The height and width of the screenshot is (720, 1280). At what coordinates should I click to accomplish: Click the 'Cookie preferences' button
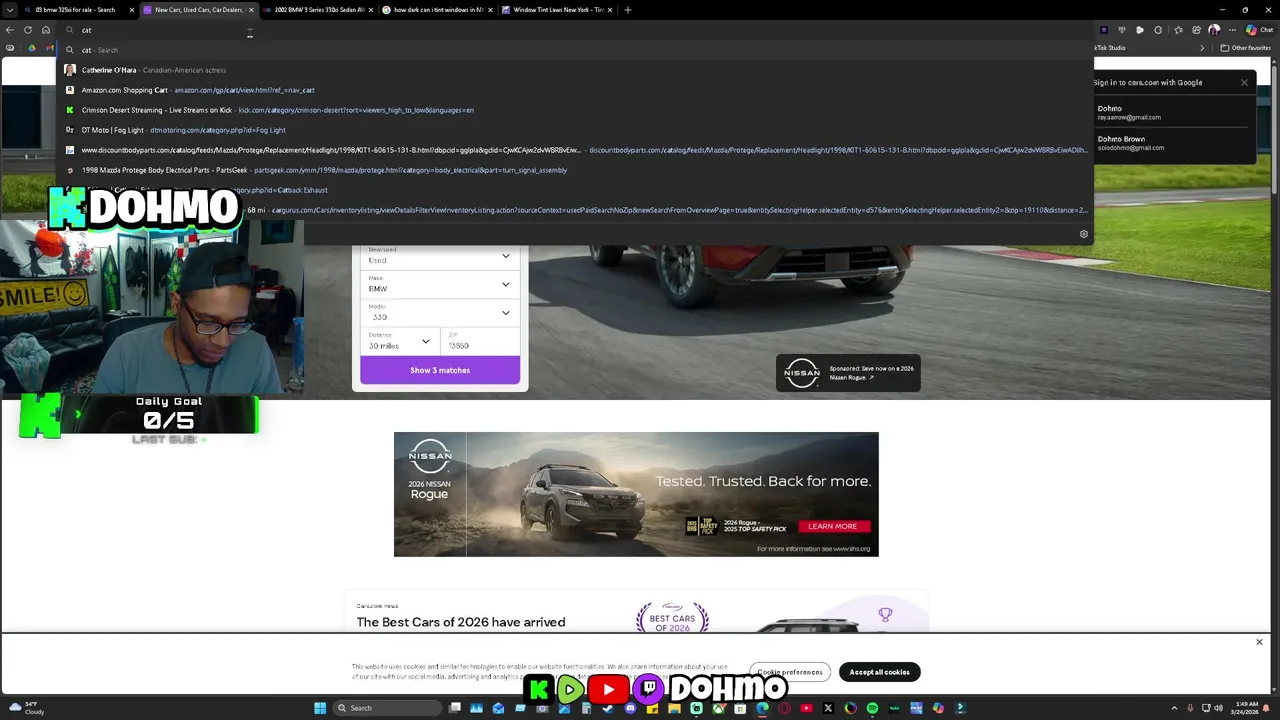click(790, 672)
